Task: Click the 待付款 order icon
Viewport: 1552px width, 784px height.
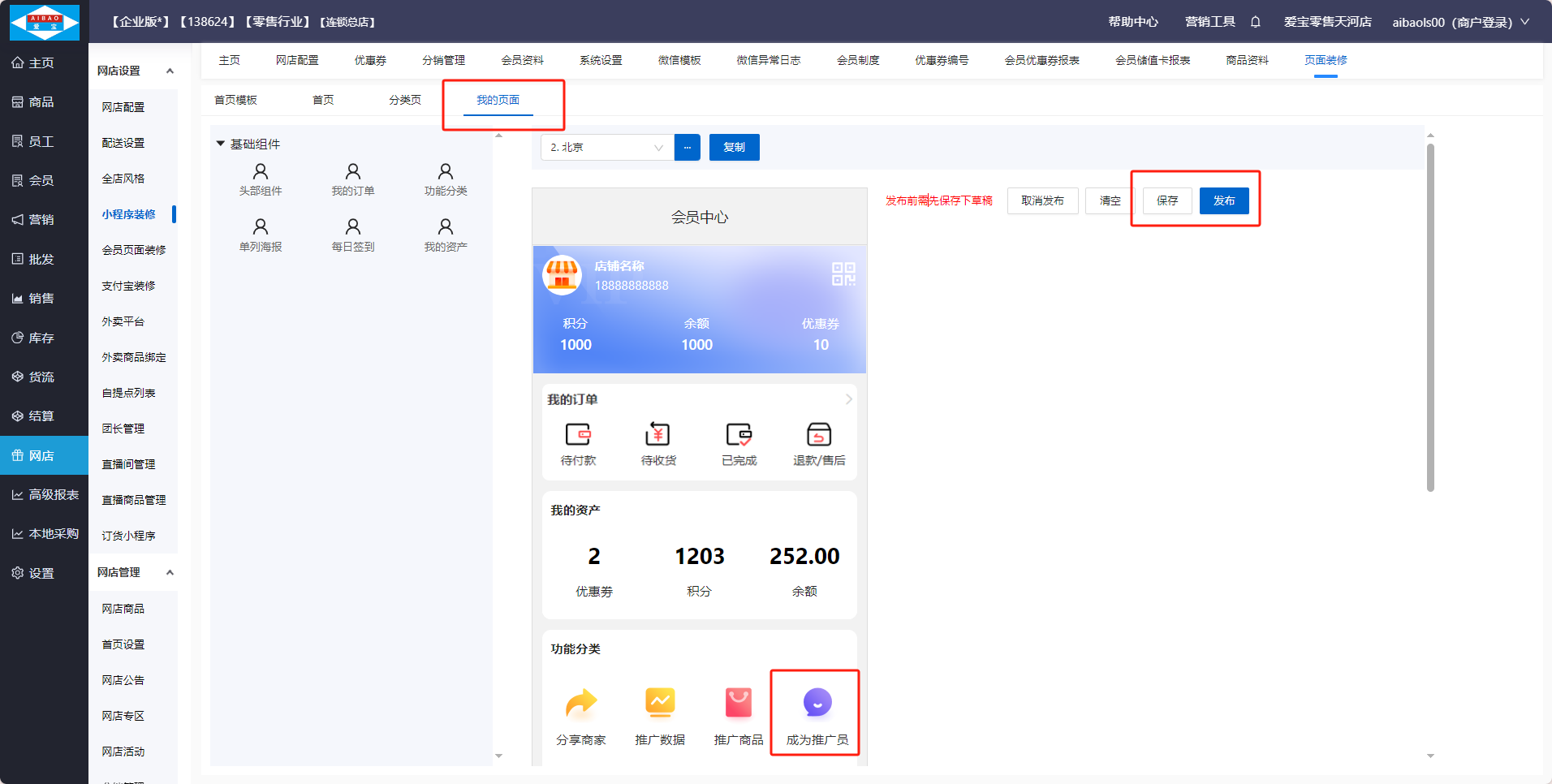Action: pos(578,435)
